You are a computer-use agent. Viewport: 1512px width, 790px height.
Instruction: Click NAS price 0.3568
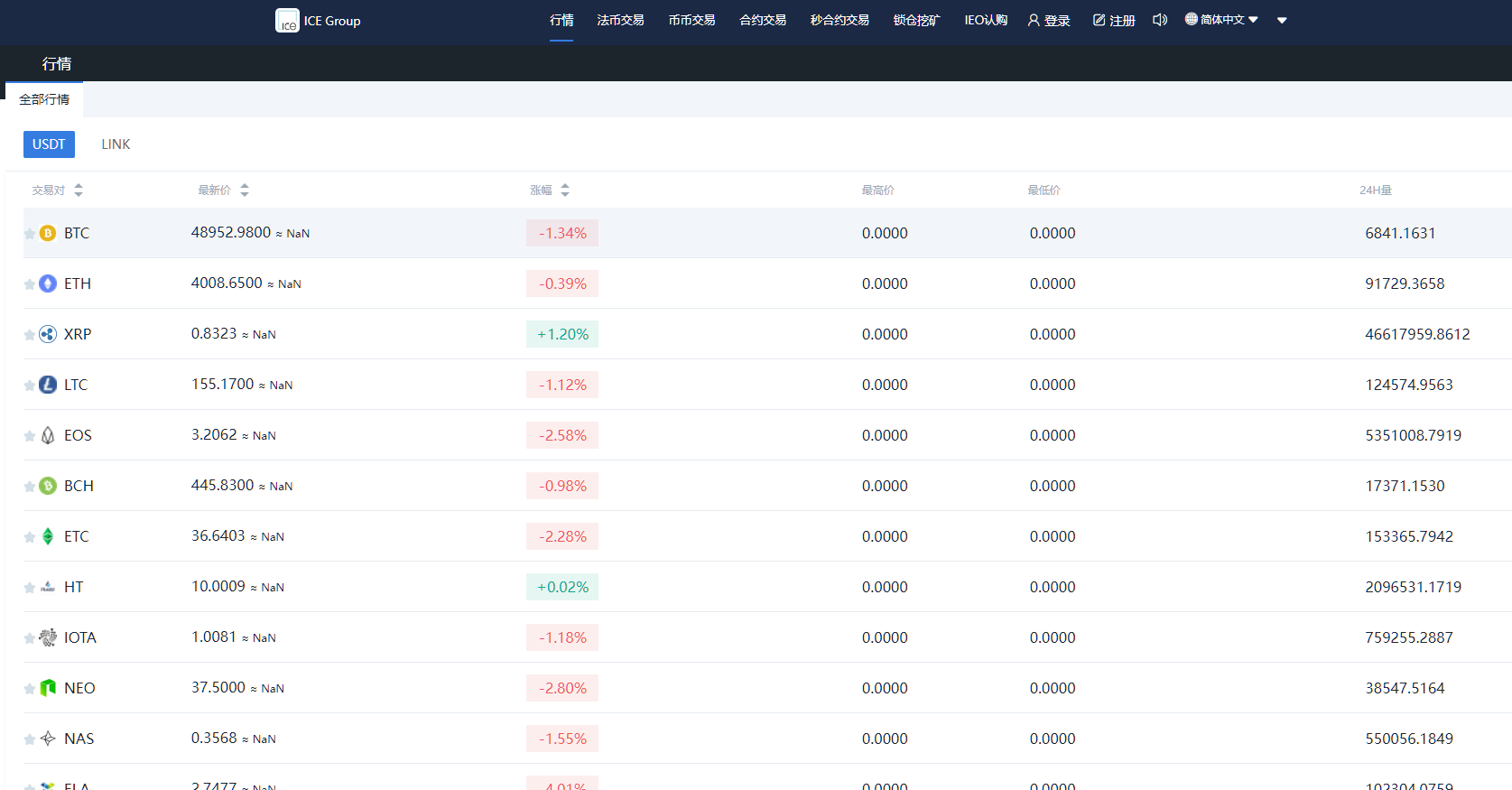tap(214, 738)
